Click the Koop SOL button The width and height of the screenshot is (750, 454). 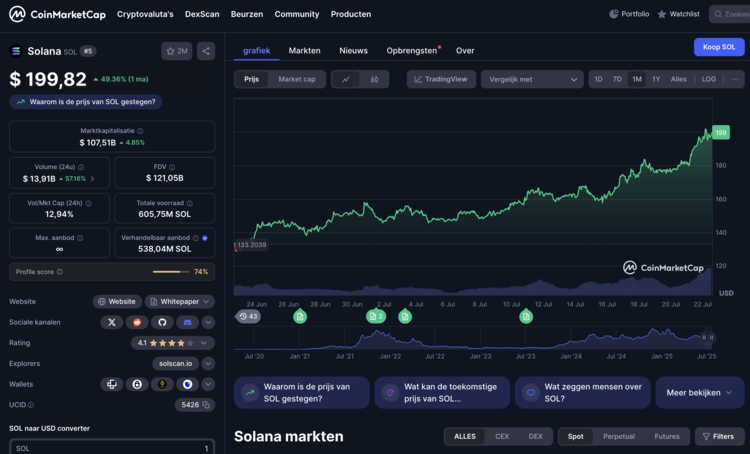pos(719,47)
